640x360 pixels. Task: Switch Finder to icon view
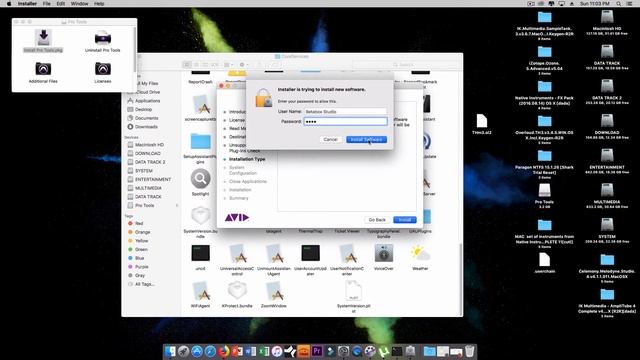[187, 64]
